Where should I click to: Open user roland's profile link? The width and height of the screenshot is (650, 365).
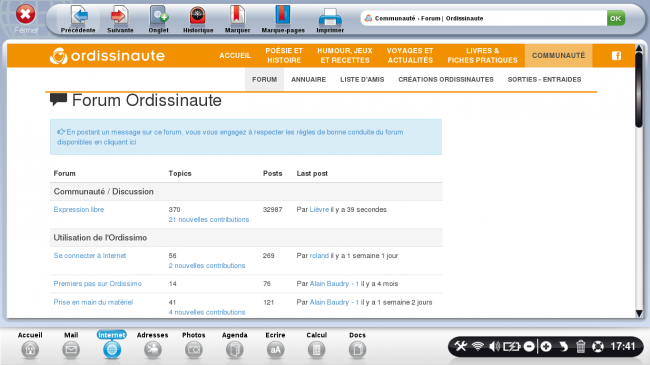coord(319,256)
